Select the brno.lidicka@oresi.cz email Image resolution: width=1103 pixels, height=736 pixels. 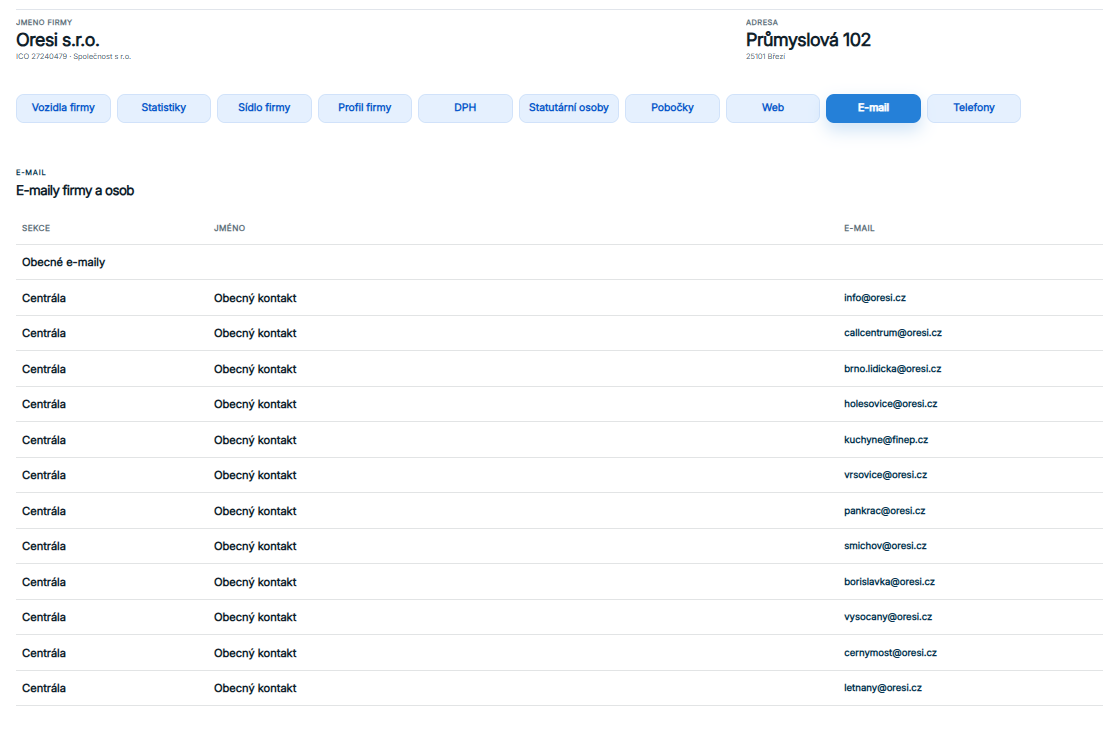(x=892, y=369)
